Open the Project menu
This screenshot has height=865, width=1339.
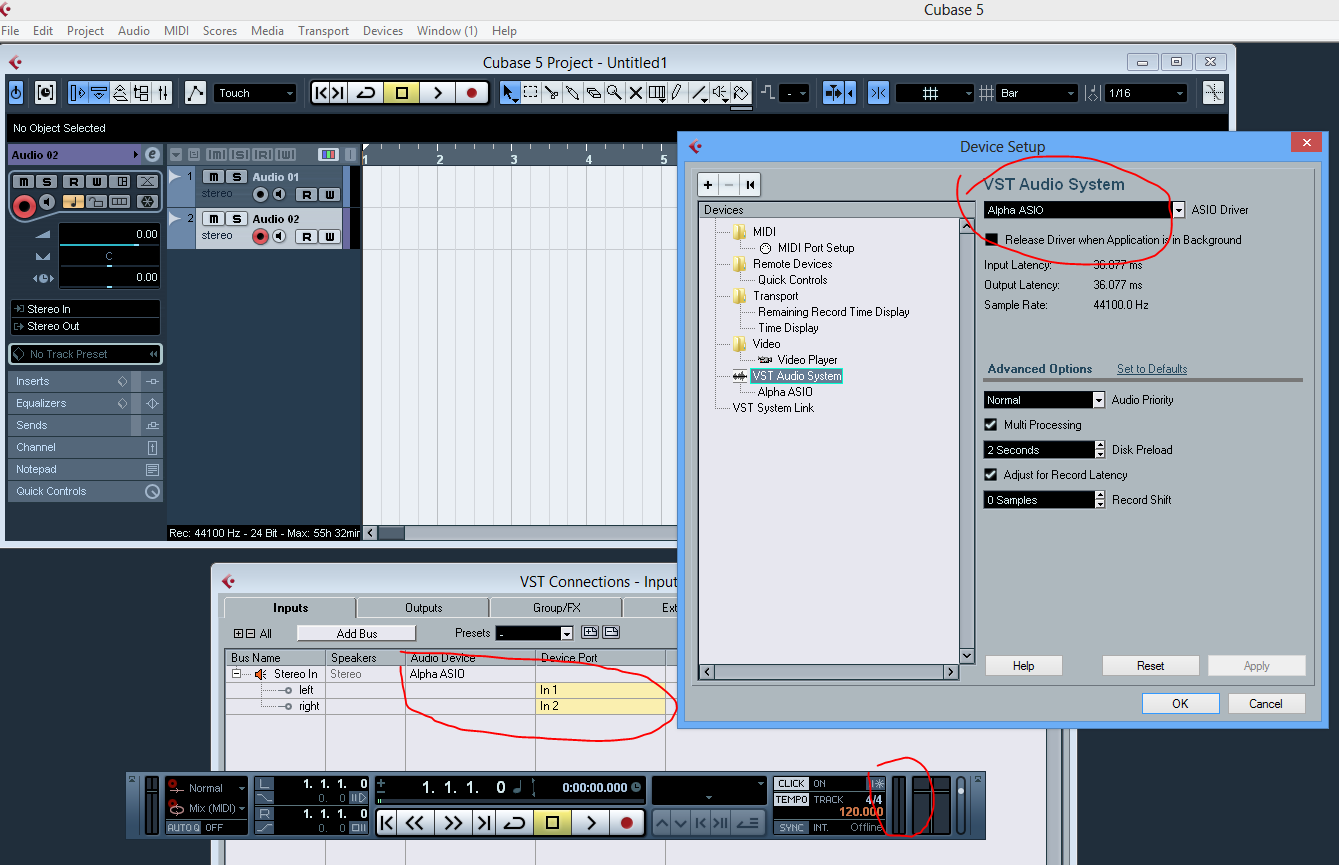click(85, 31)
